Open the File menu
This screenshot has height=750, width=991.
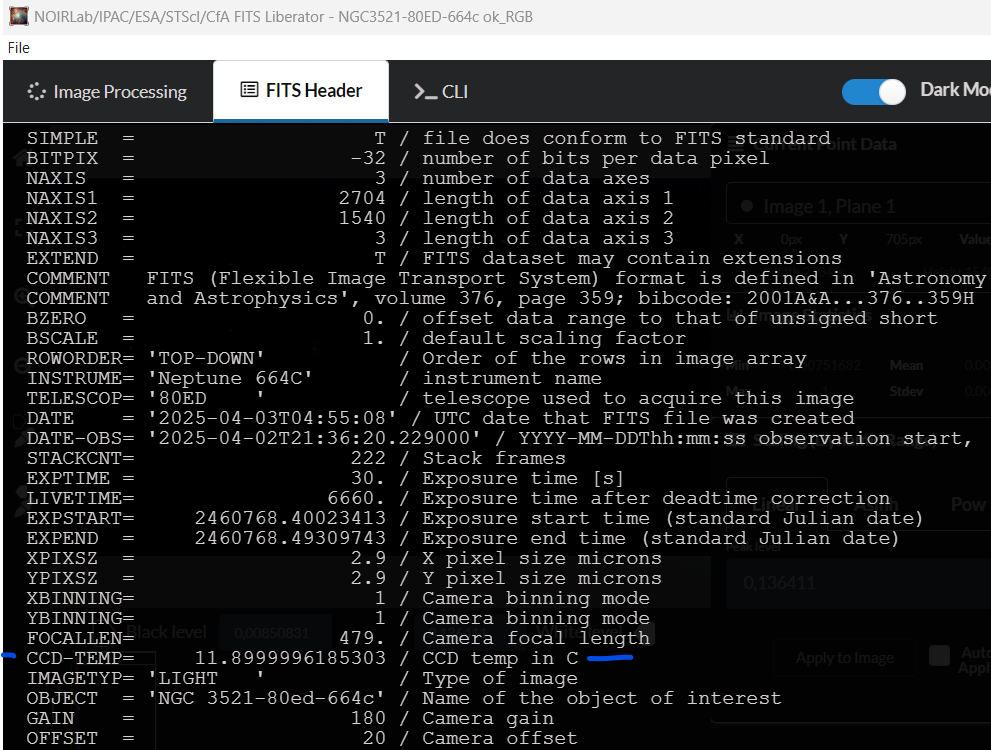coord(18,48)
